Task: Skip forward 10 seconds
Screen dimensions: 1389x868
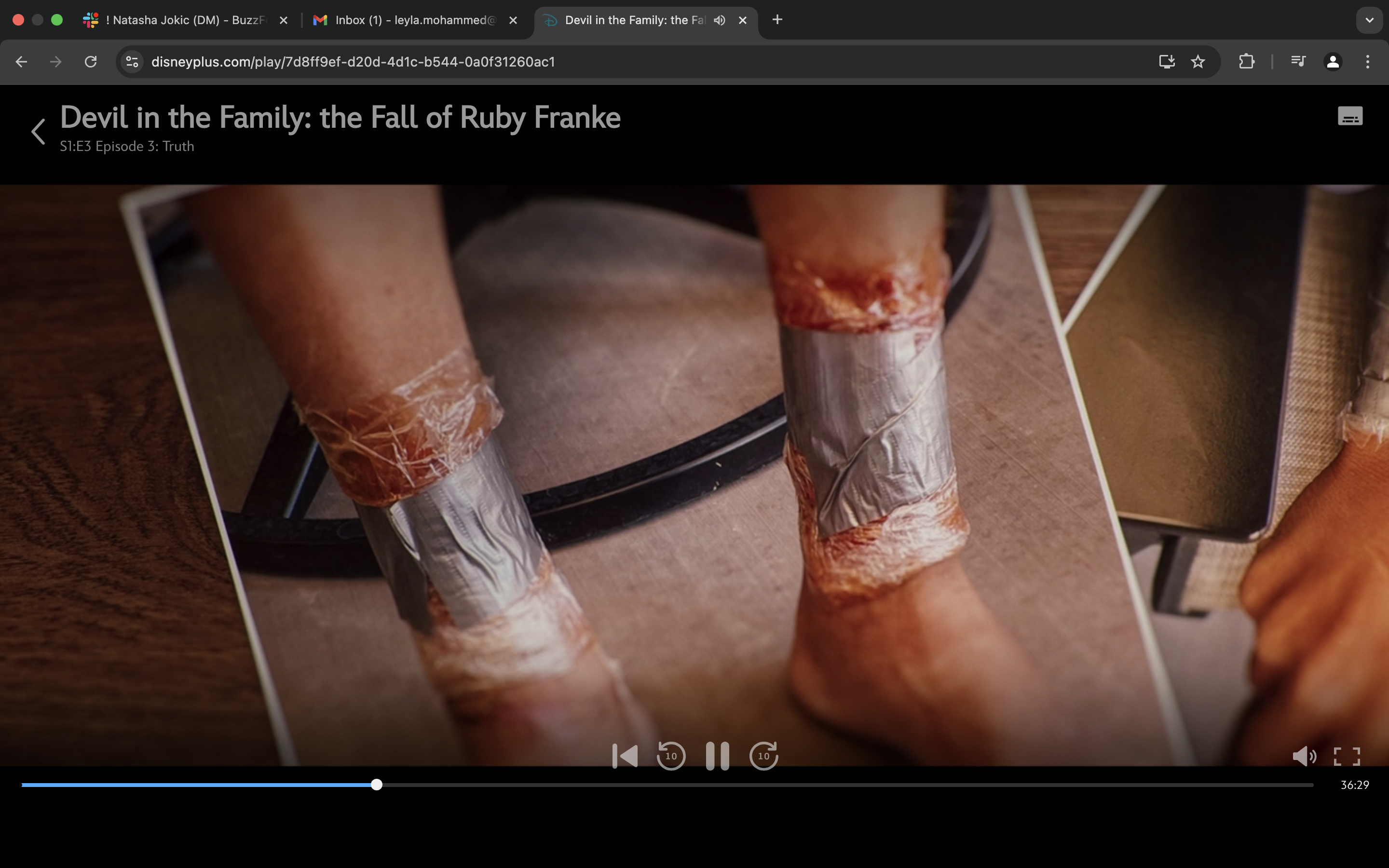Action: (763, 756)
